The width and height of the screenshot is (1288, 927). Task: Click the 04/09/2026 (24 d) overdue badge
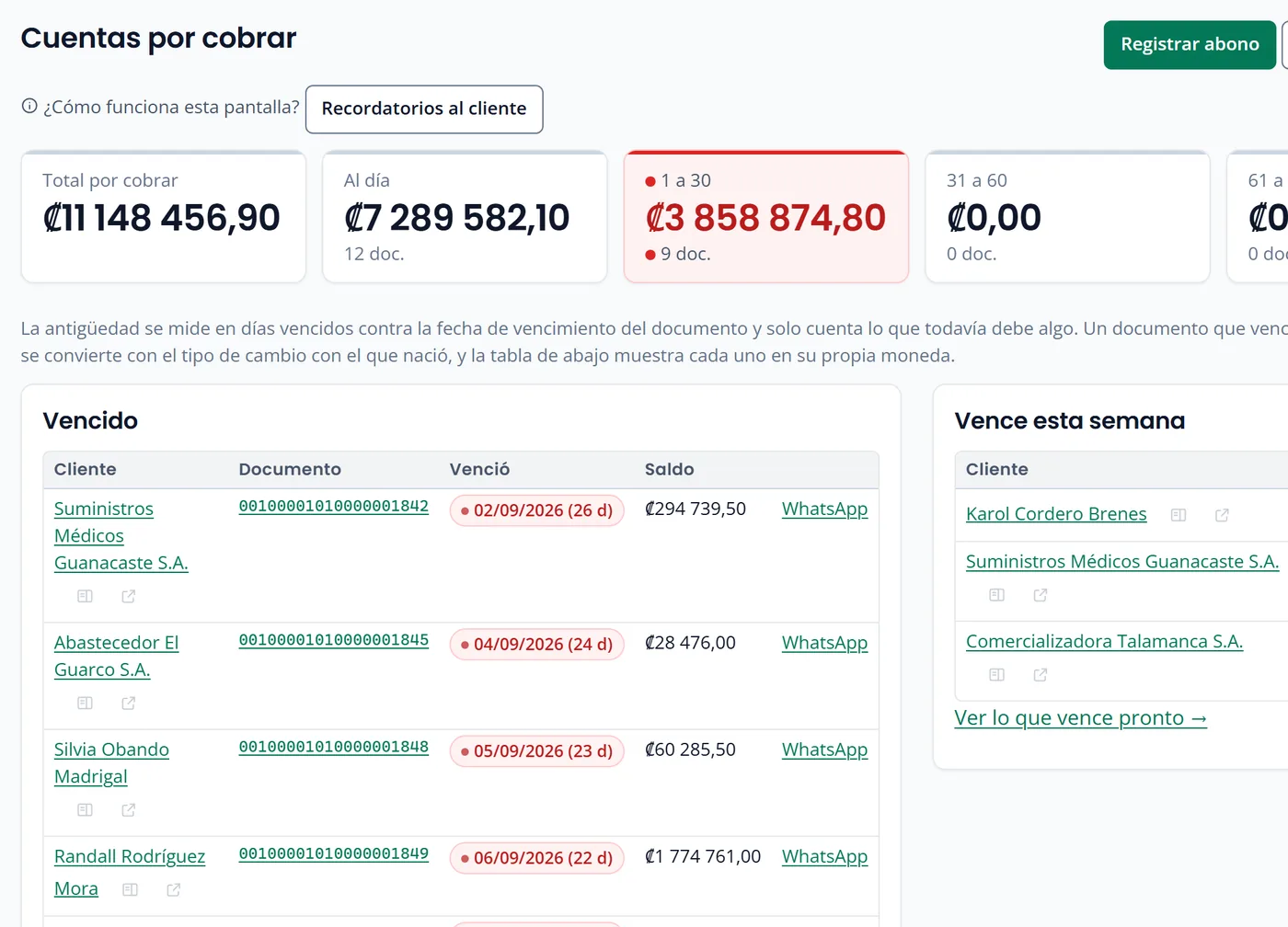pos(536,645)
